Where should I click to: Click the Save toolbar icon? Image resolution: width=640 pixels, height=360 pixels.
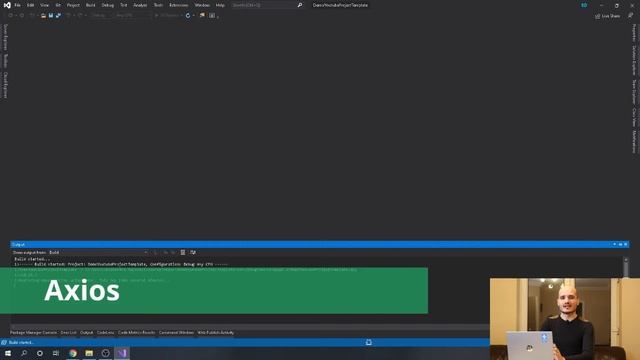(x=51, y=16)
